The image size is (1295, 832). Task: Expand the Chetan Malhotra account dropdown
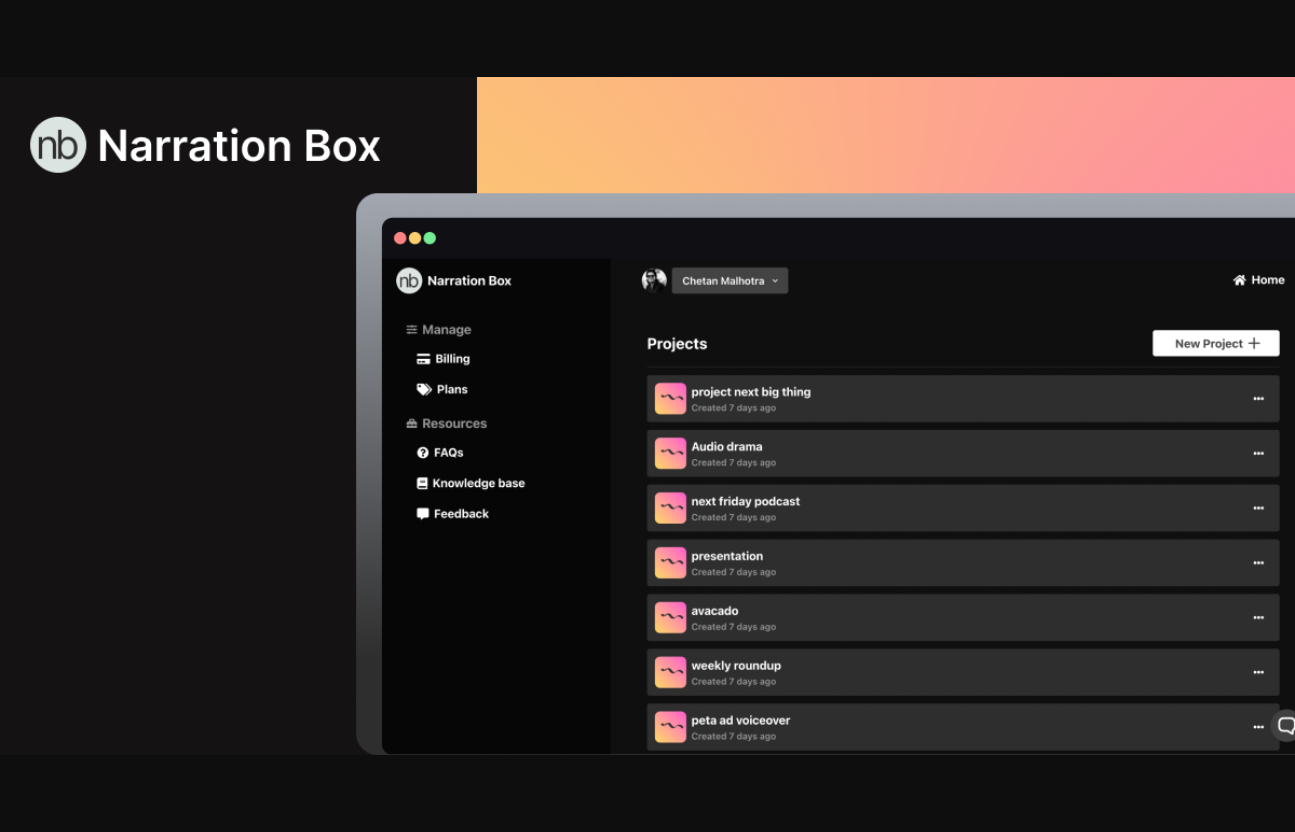pos(730,281)
